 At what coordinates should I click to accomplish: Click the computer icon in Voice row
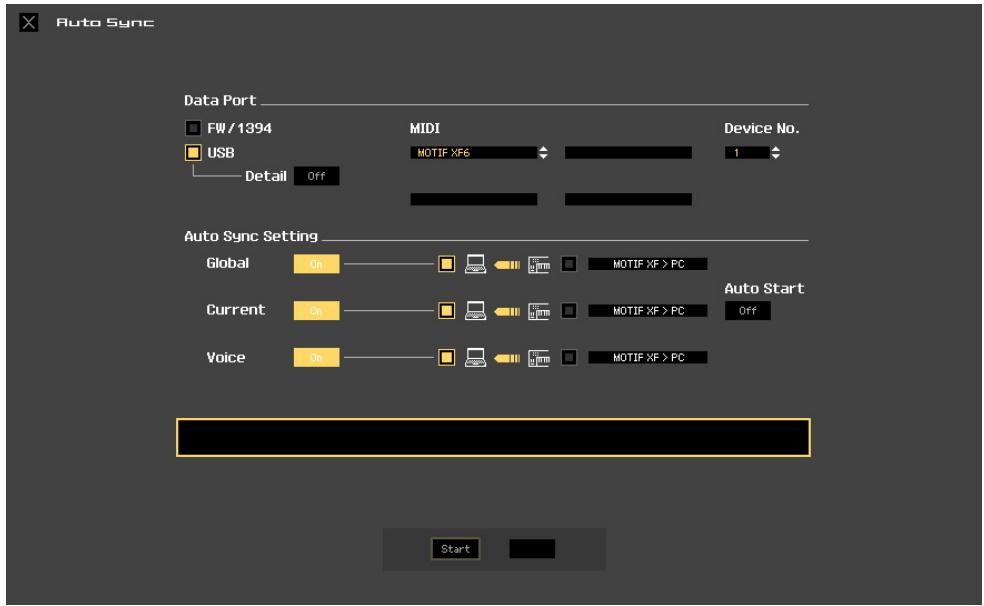coord(475,358)
